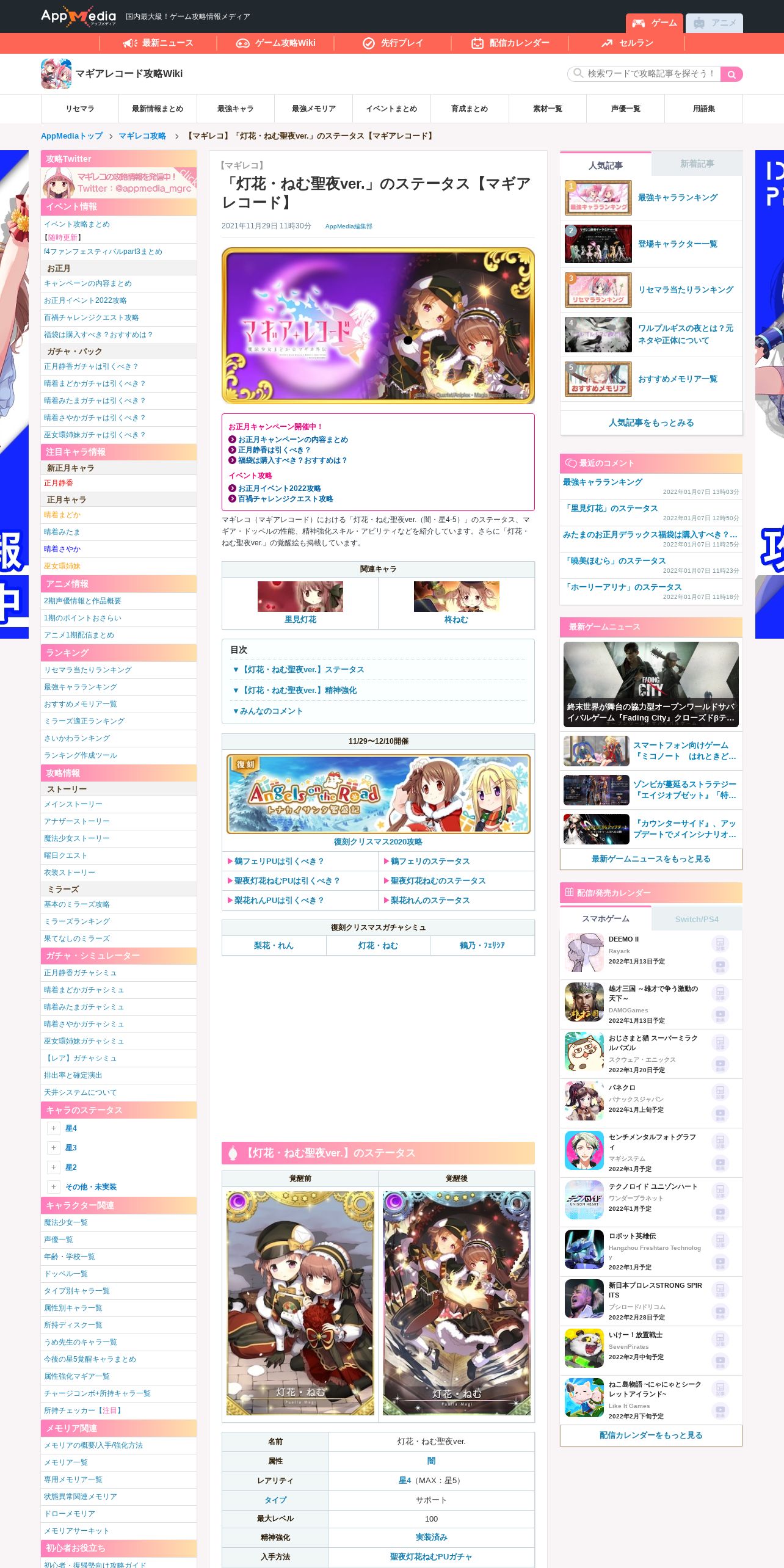Open 復刻クリスマス2020攻略 link
784x1568 pixels.
coord(378,842)
